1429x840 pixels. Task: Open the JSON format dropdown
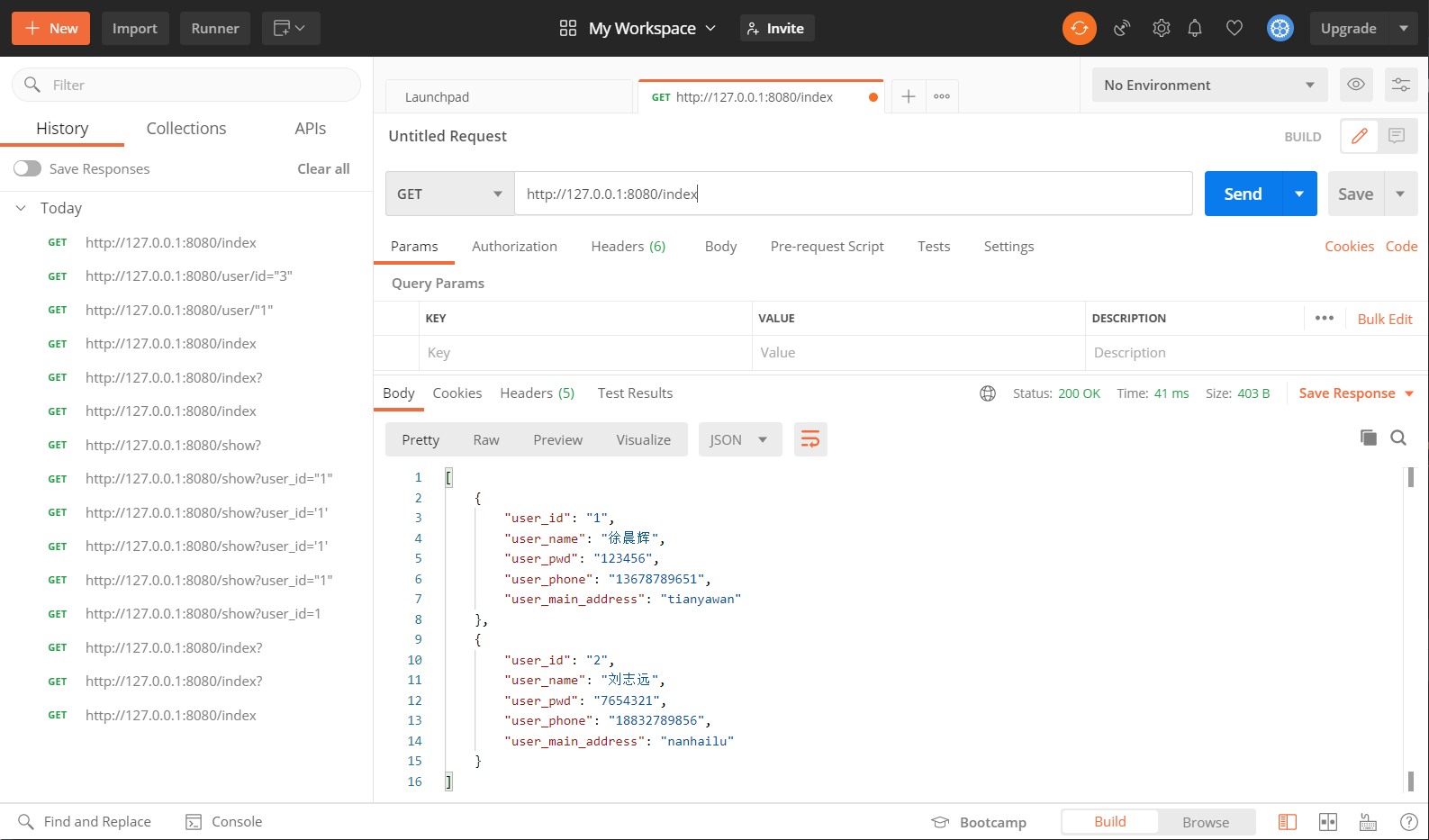pyautogui.click(x=738, y=439)
